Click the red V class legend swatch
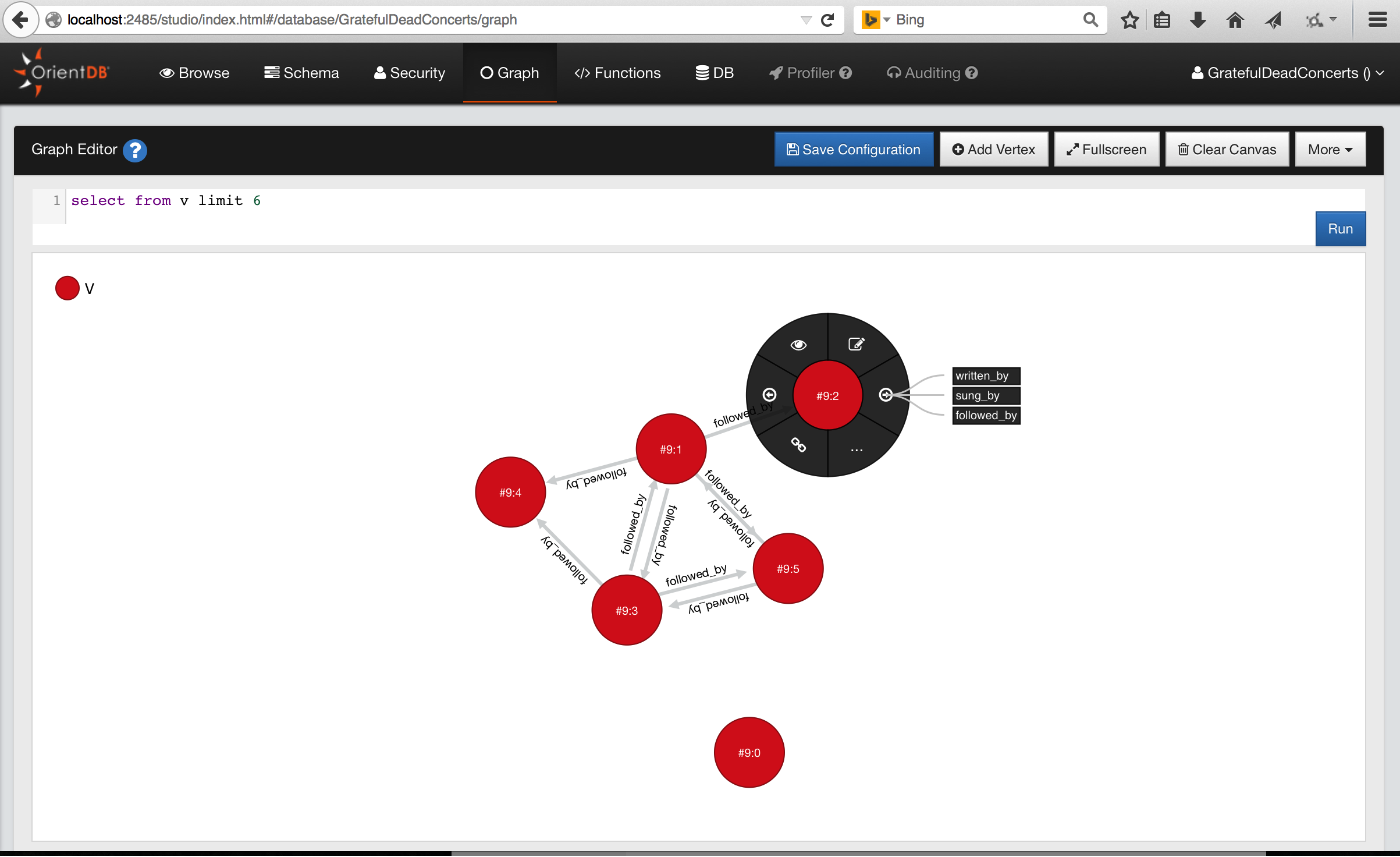 pos(67,288)
